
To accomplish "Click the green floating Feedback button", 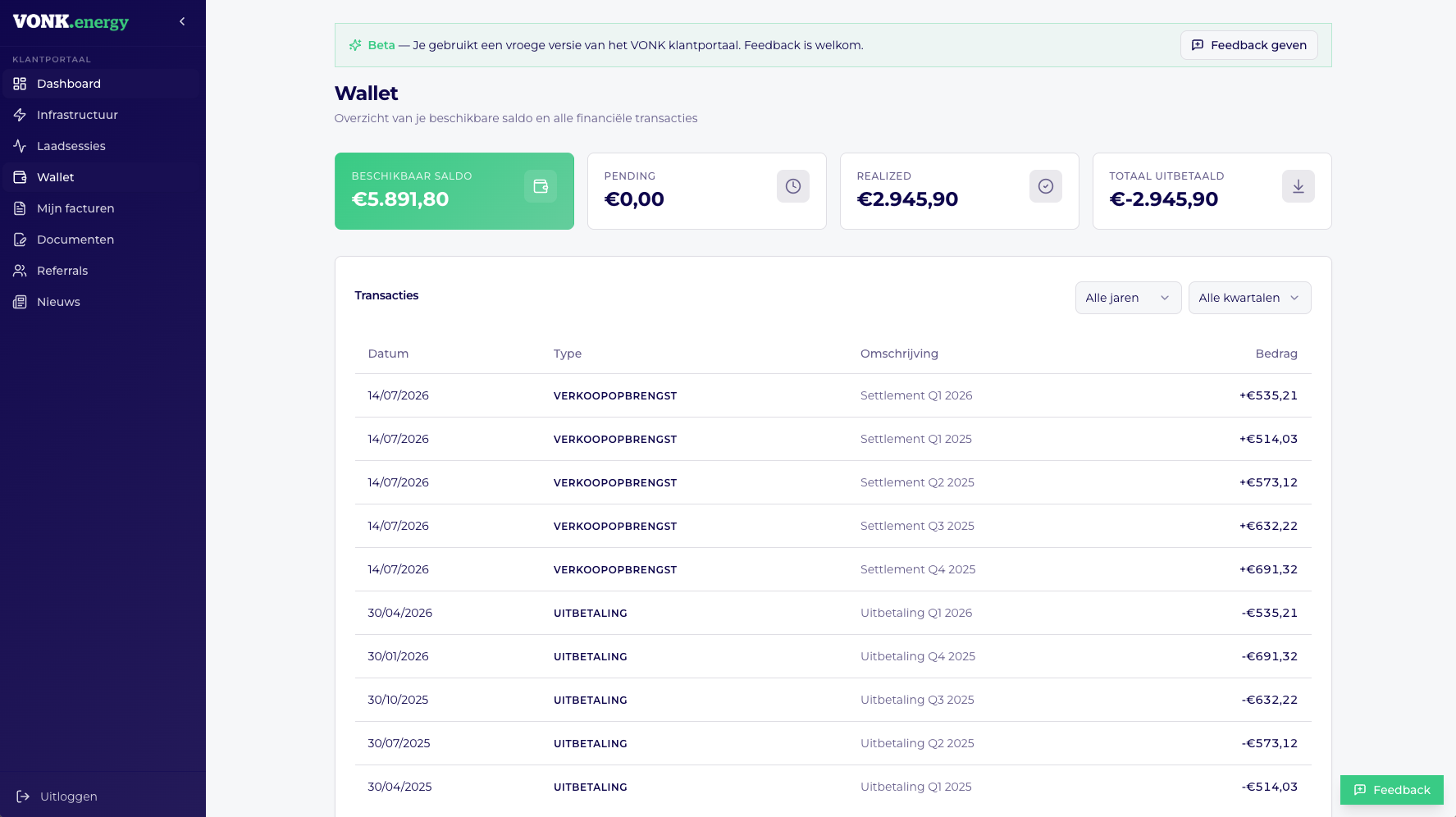I will (1391, 790).
